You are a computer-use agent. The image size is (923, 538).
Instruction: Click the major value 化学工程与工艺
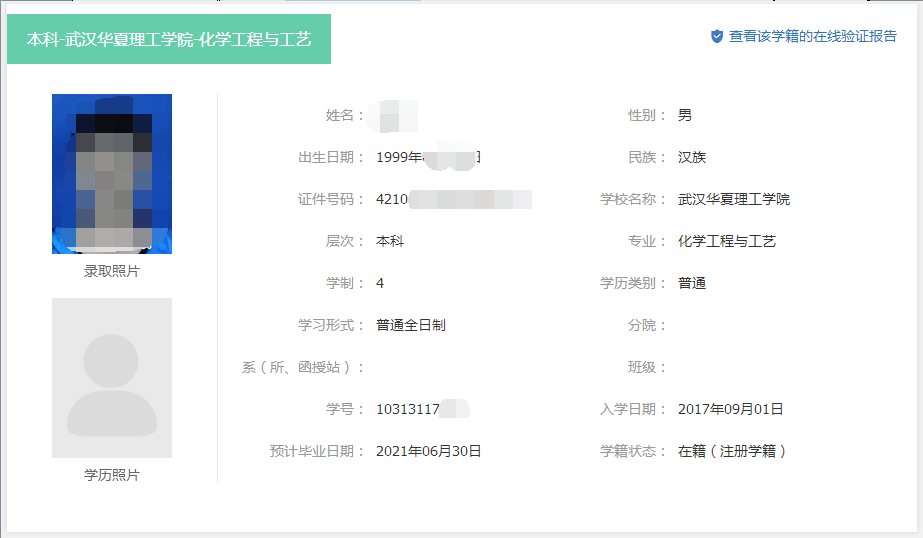click(x=726, y=241)
